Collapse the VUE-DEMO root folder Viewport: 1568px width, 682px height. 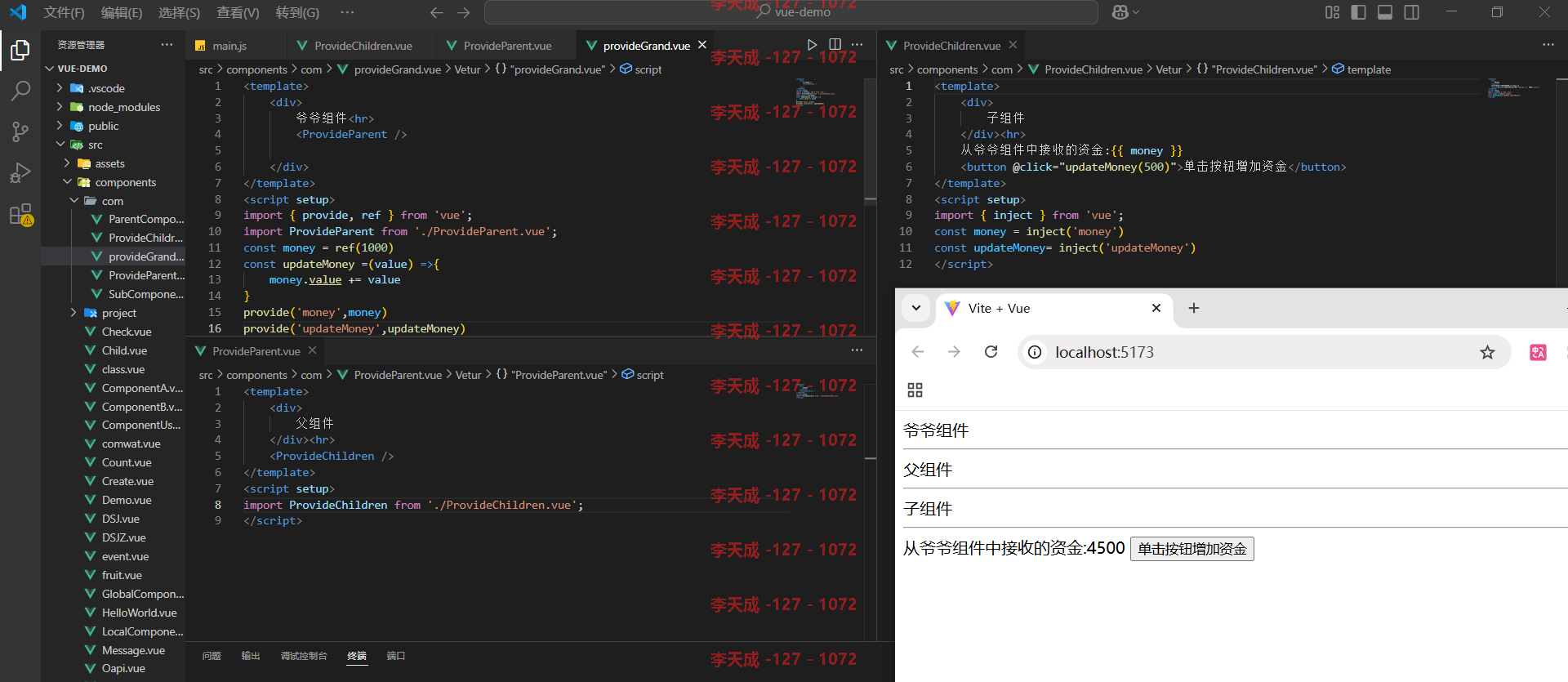[x=113, y=69]
